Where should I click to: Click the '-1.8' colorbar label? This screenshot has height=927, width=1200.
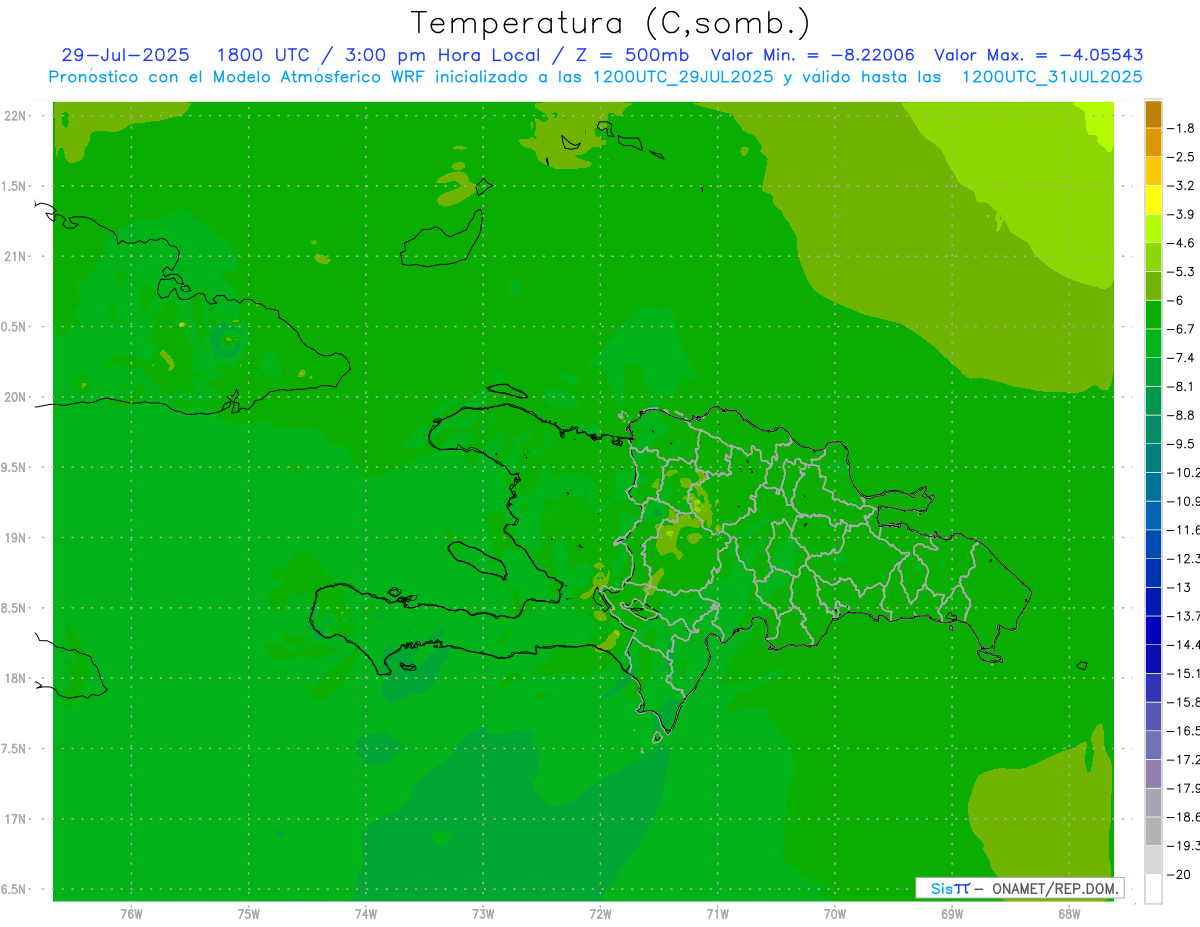(x=1181, y=128)
